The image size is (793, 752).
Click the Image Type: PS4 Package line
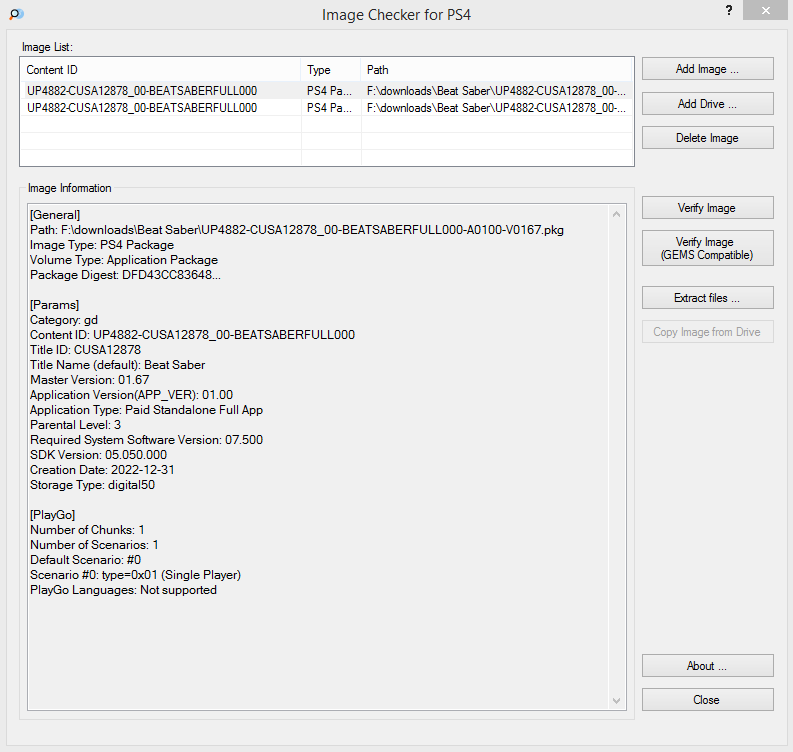coord(102,245)
